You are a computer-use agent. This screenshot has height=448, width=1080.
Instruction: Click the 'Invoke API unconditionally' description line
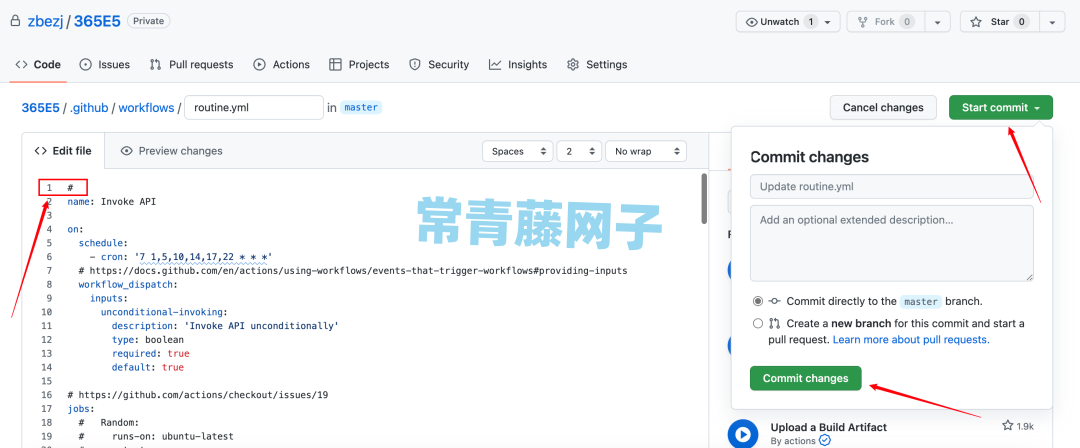(225, 326)
